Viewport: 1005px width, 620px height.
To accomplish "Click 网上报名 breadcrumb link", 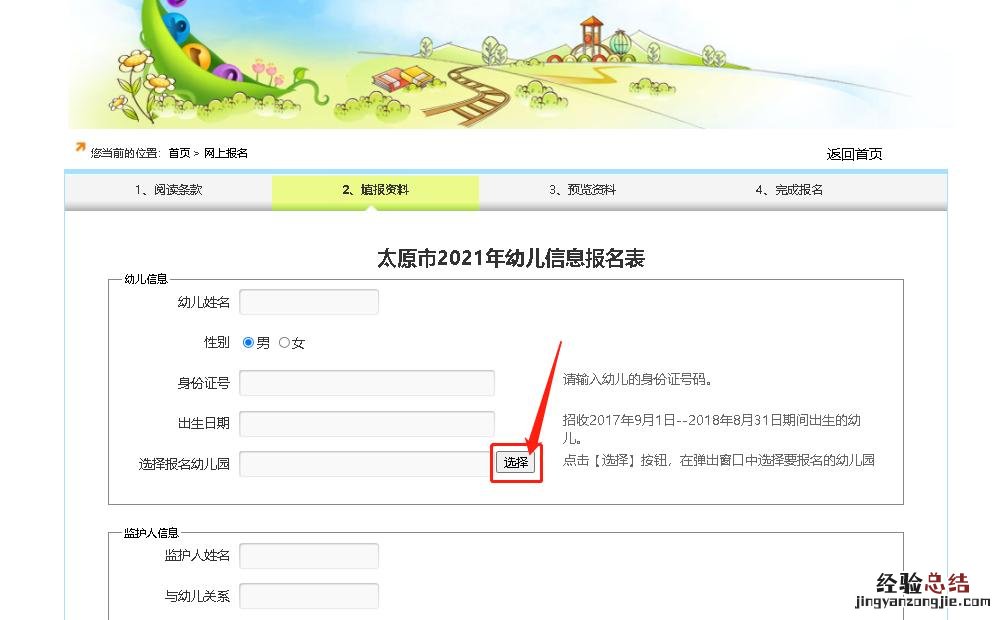I will (226, 153).
